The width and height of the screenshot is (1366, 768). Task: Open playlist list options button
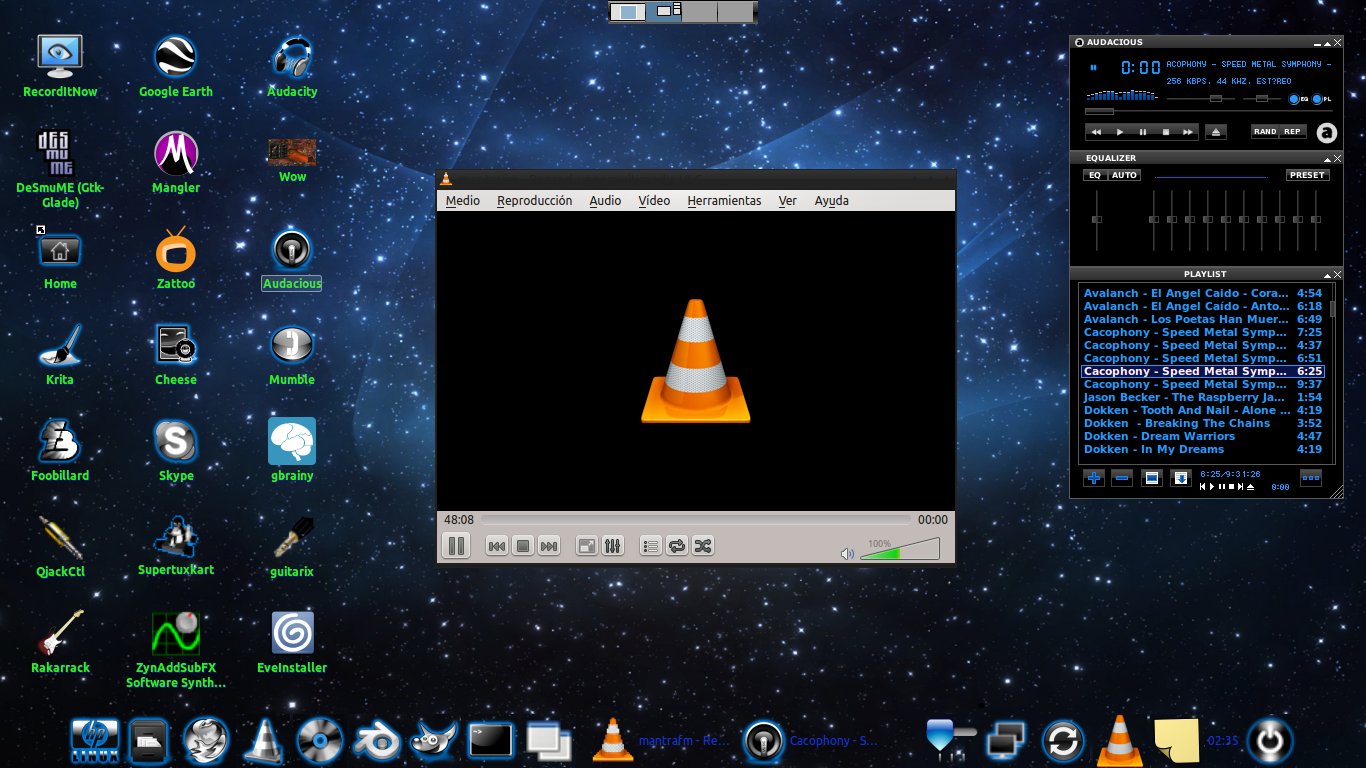[x=1310, y=478]
